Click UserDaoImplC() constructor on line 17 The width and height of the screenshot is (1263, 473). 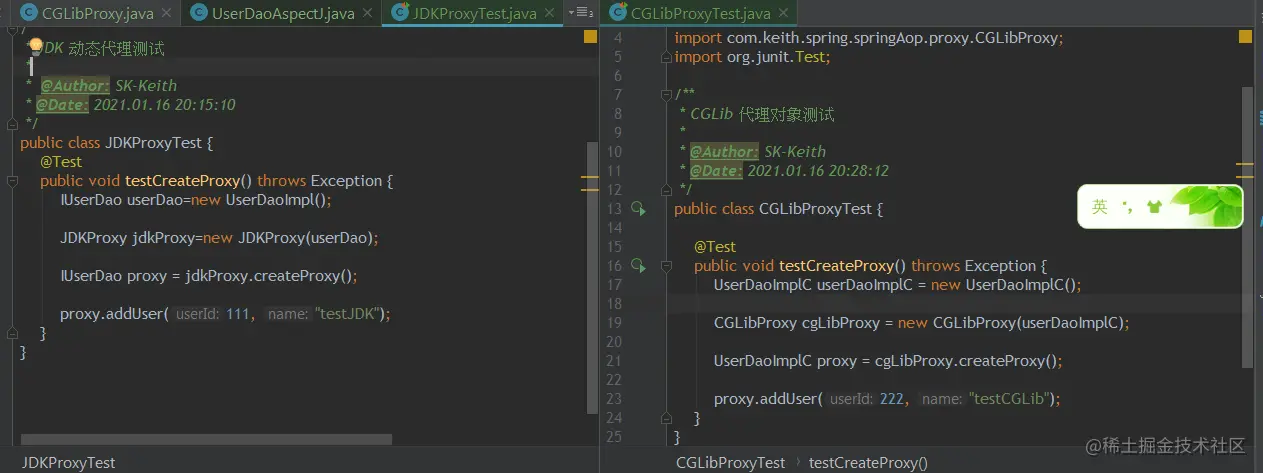point(1021,285)
